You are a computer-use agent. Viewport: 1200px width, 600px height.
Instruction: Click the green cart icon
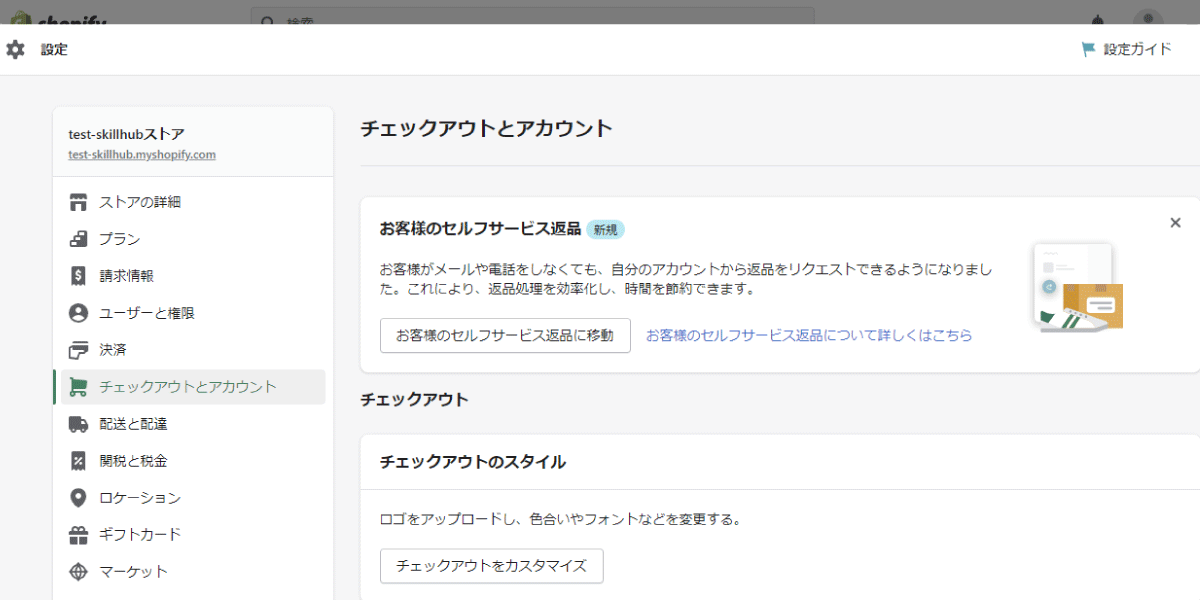tap(78, 387)
